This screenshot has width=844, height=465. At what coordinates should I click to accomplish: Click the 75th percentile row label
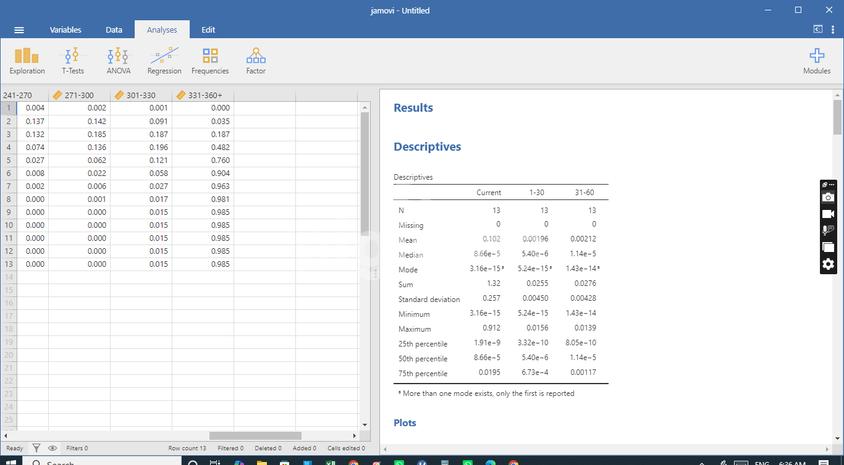423,374
